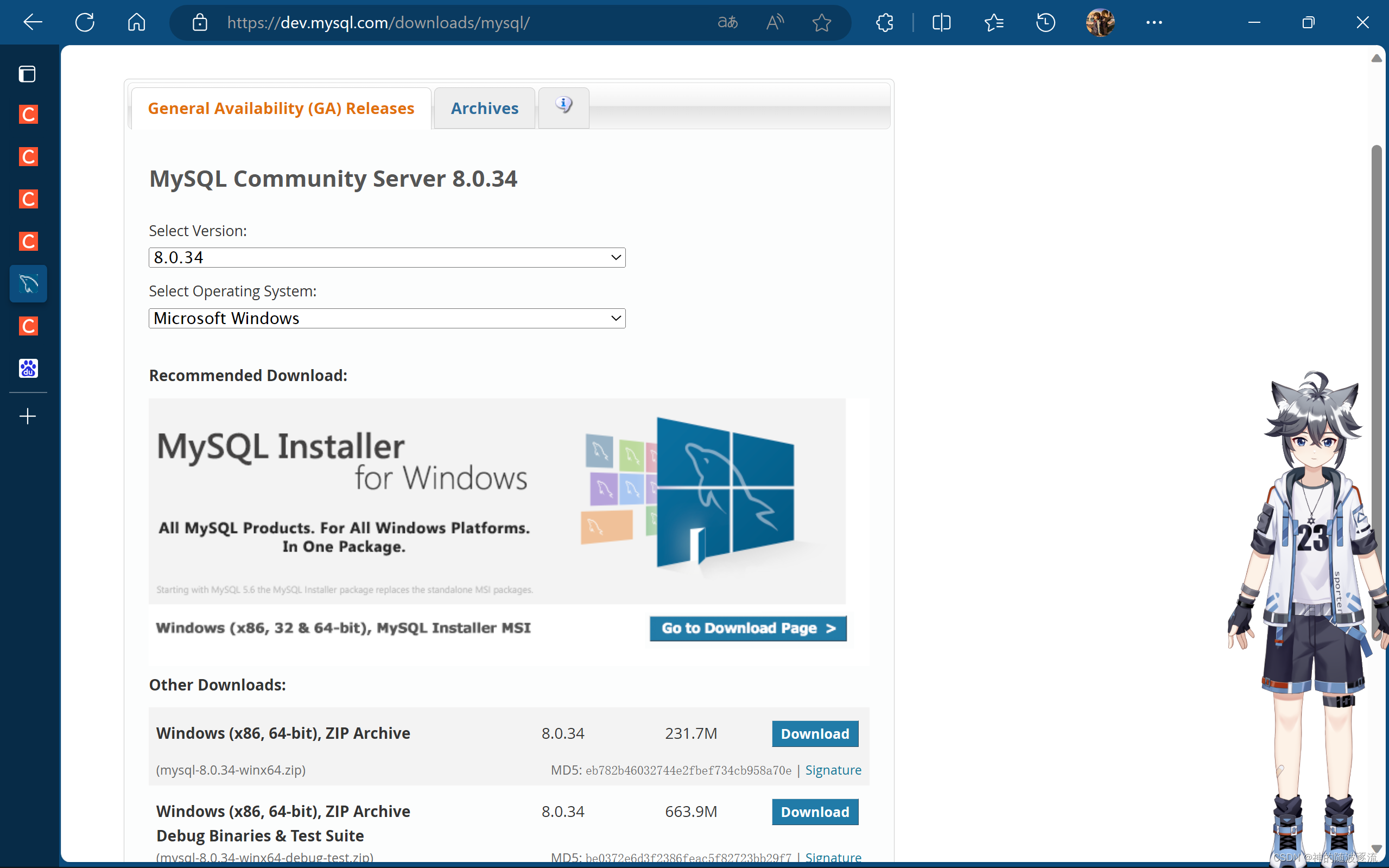Viewport: 1389px width, 868px height.
Task: Open Settings and more ellipsis menu
Action: (1155, 22)
